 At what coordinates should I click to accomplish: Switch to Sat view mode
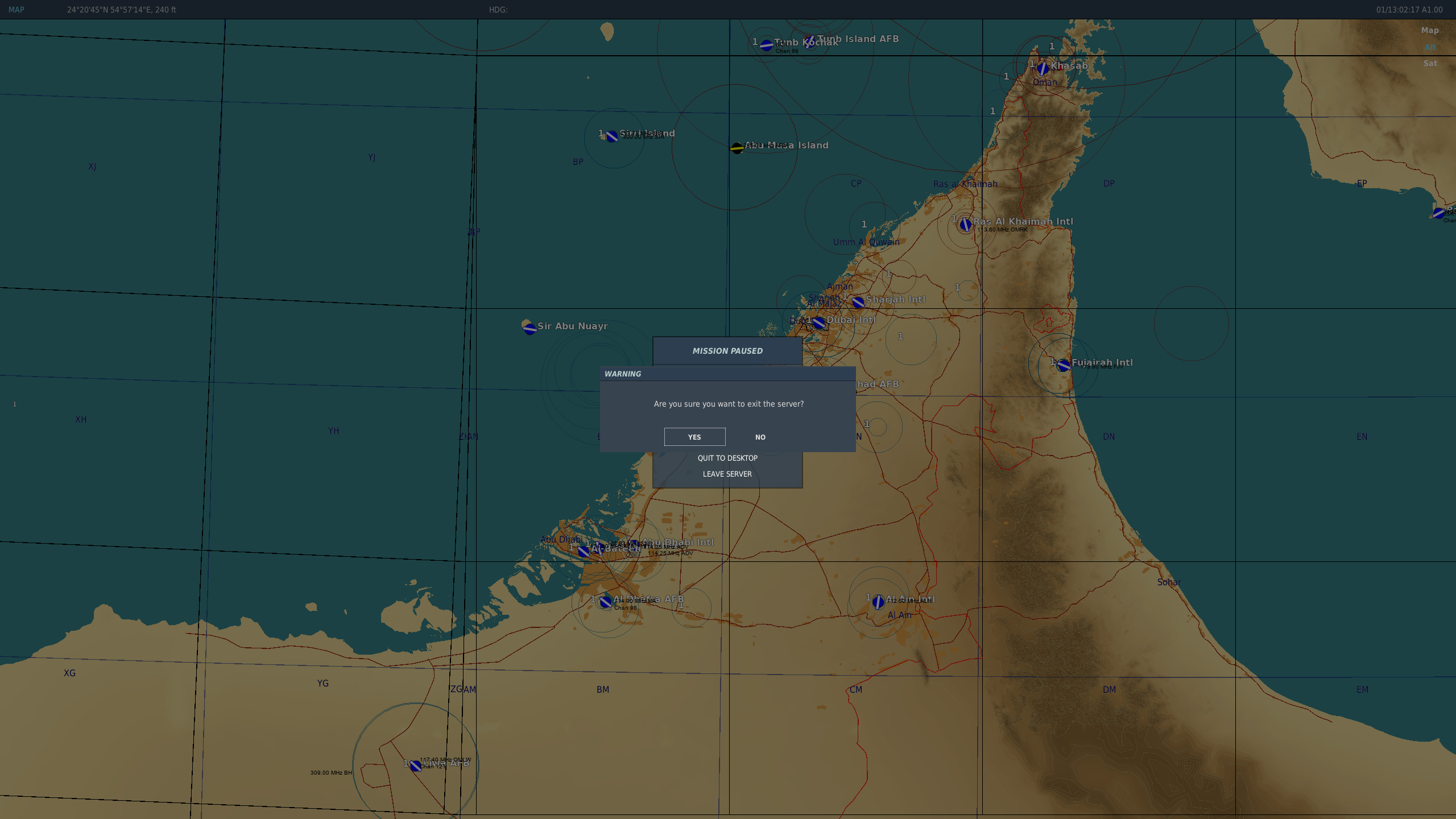click(1430, 63)
